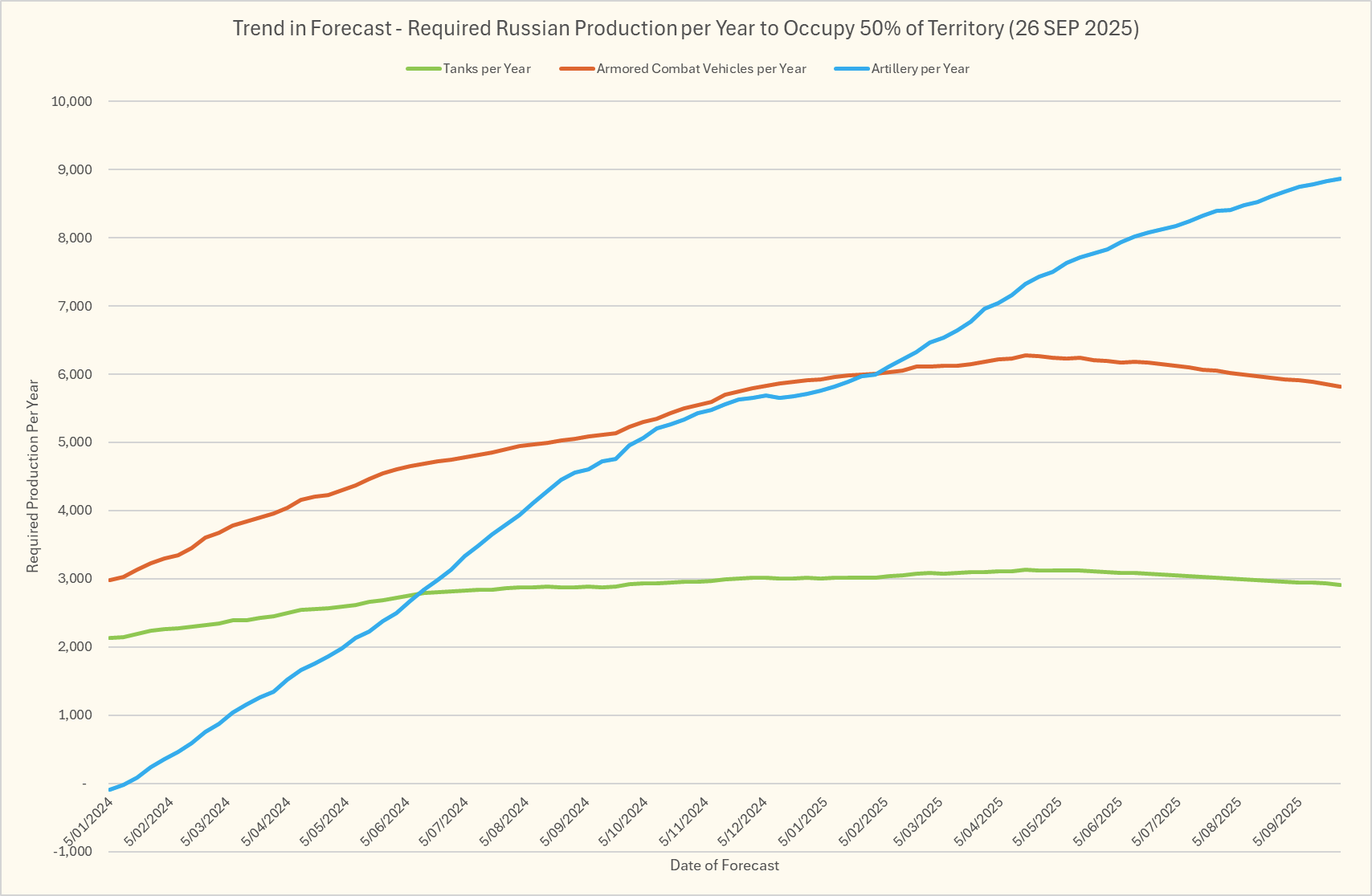Click the 5/01/2024 date label
Viewport: 1372px width, 896px height.
[x=90, y=821]
